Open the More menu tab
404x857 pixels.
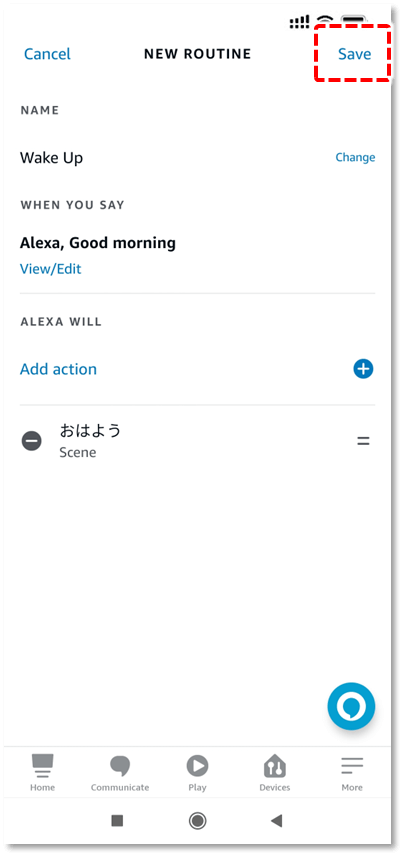click(x=352, y=772)
